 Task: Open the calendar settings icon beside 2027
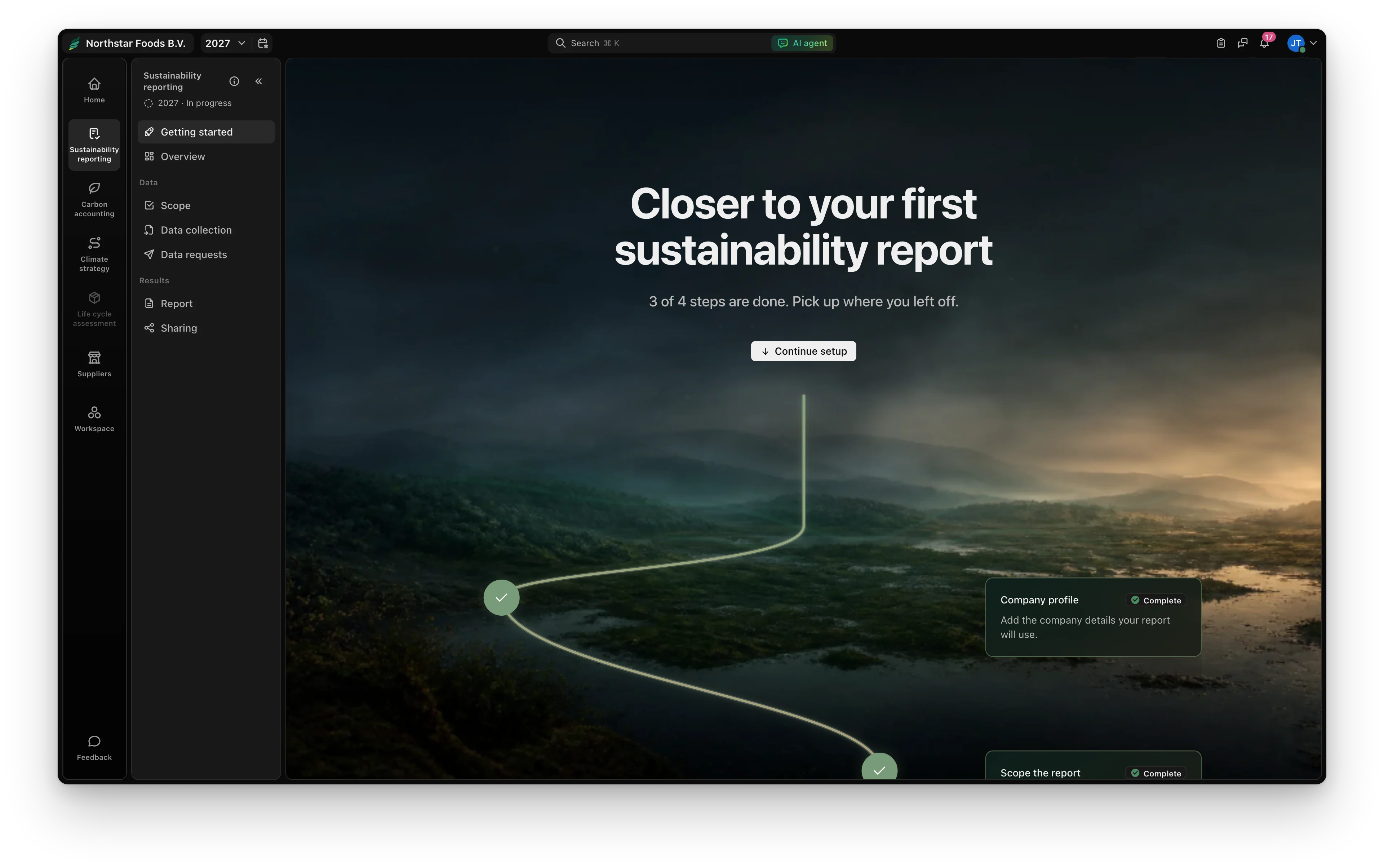(263, 43)
